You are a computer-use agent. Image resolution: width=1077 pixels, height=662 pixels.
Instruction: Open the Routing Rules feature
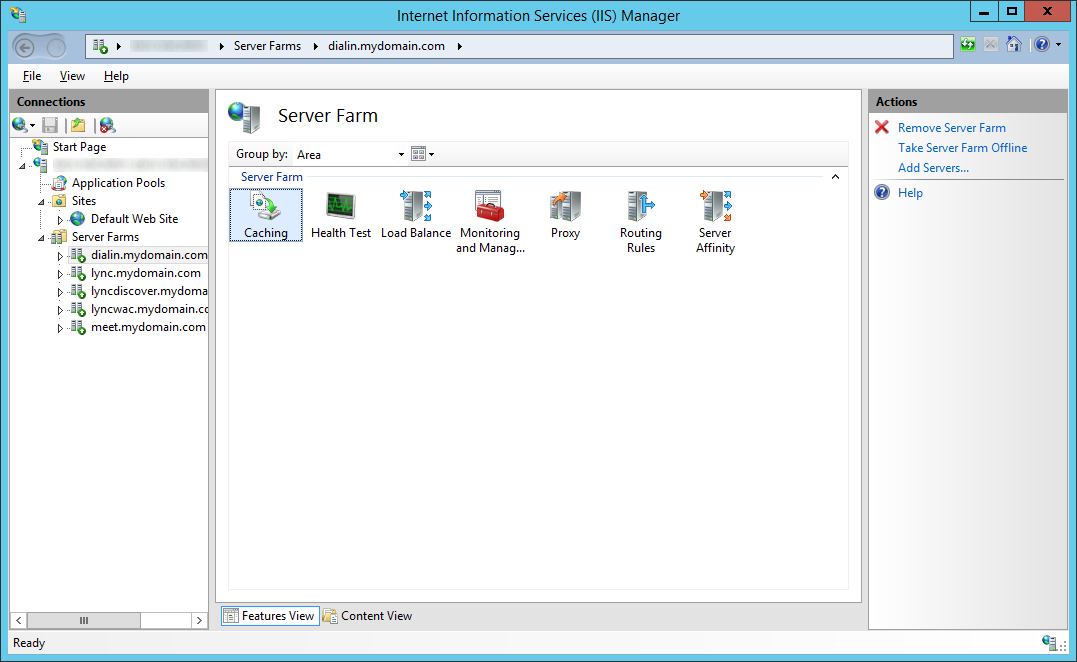(641, 222)
